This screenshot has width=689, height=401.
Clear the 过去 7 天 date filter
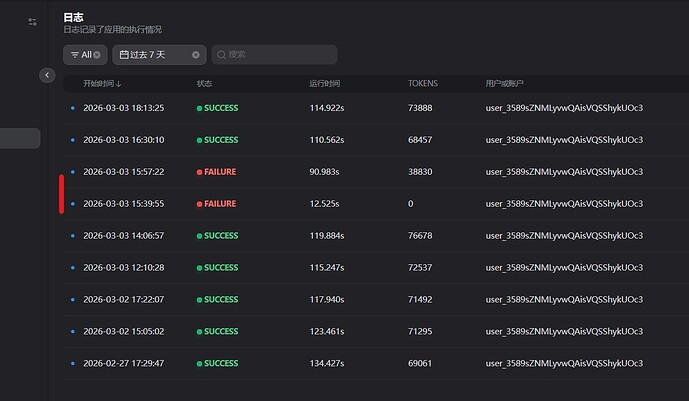(196, 55)
